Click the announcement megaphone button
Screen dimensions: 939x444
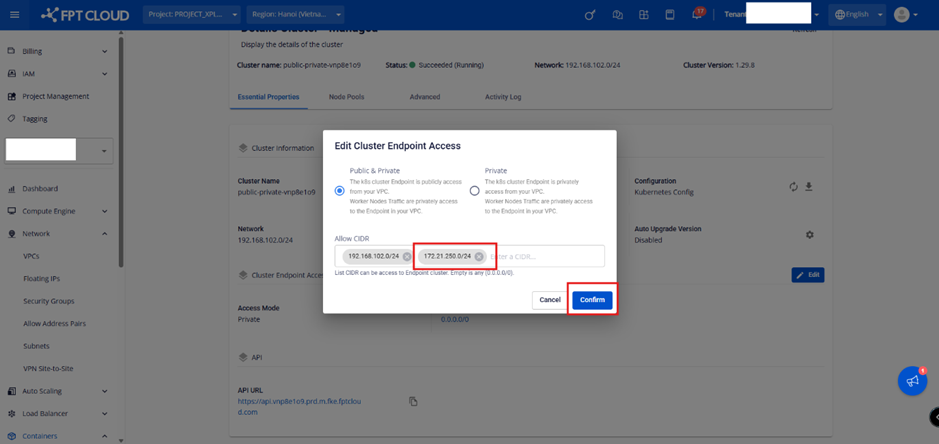911,381
